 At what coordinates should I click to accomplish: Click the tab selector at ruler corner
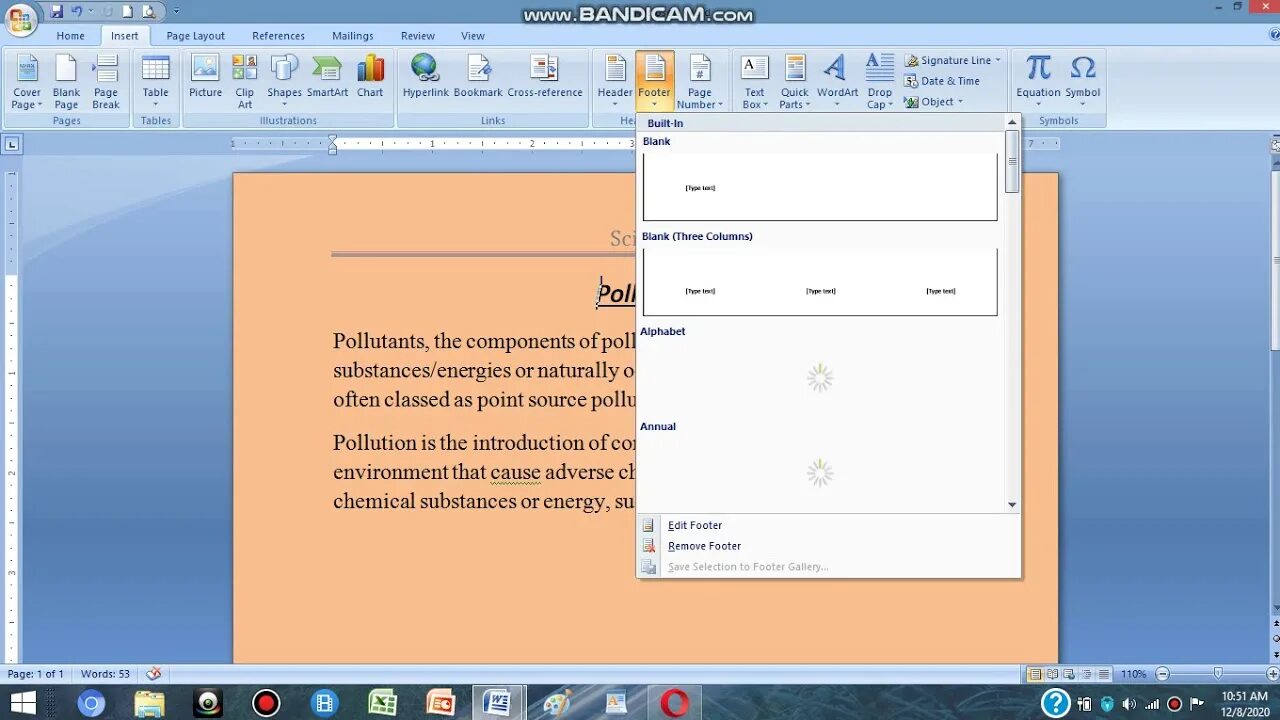pos(12,145)
